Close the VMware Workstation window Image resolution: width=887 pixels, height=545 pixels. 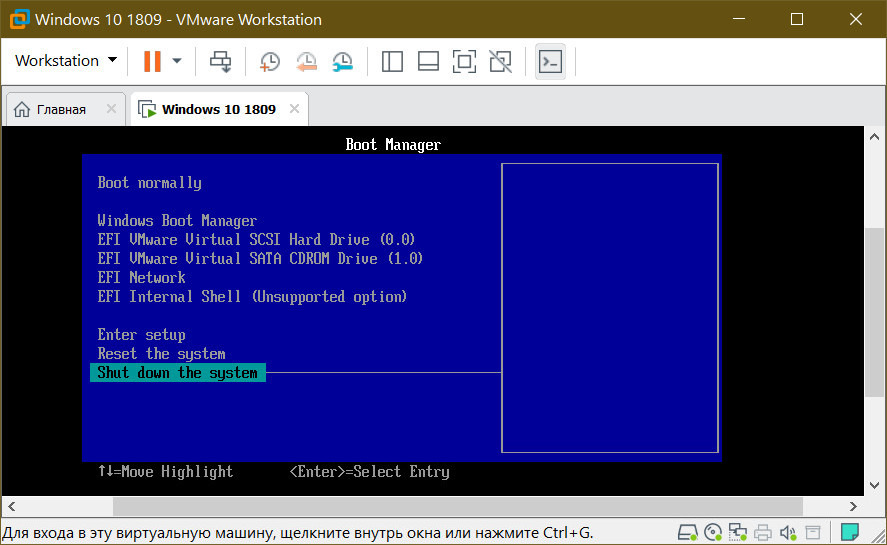coord(856,19)
